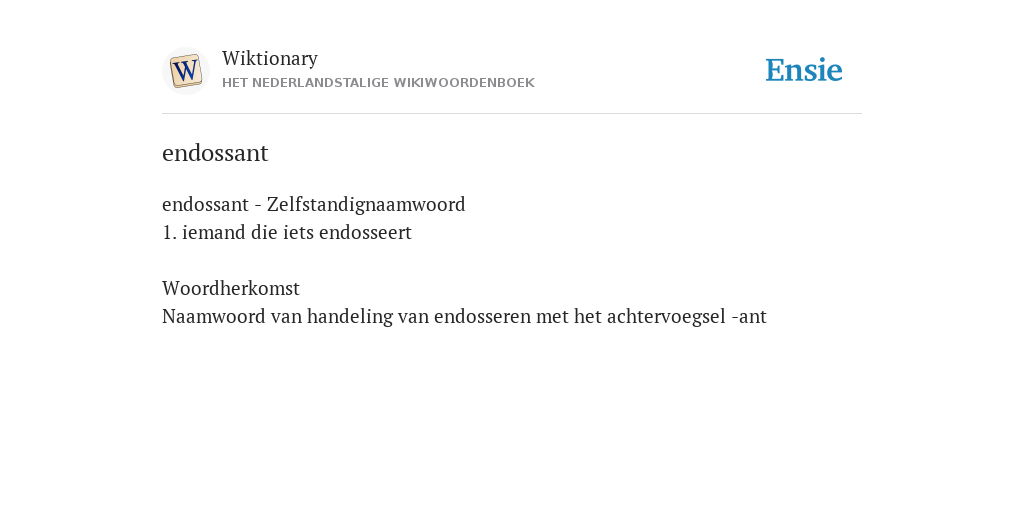This screenshot has height=512, width=1024.
Task: Select the Wiktionary source name
Action: pyautogui.click(x=270, y=59)
